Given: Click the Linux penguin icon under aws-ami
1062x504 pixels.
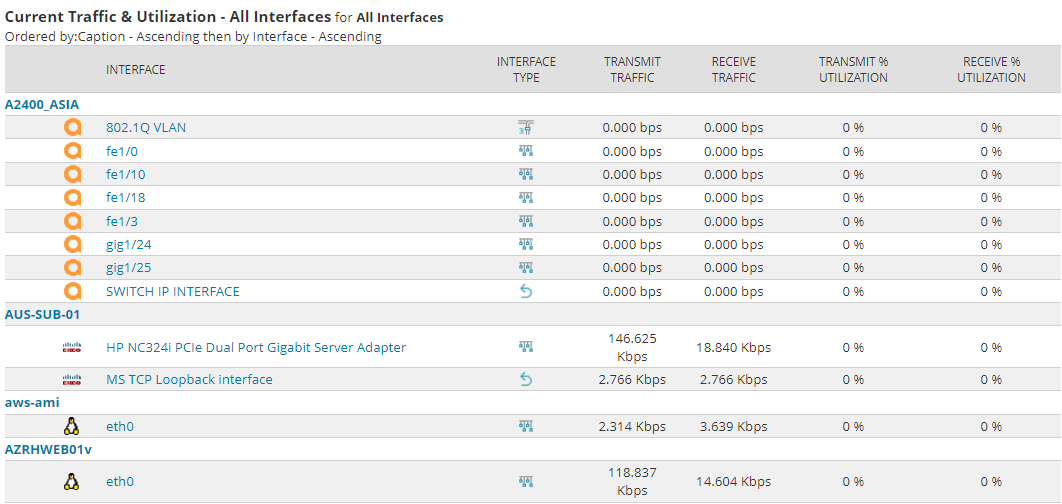Looking at the screenshot, I should pyautogui.click(x=72, y=426).
